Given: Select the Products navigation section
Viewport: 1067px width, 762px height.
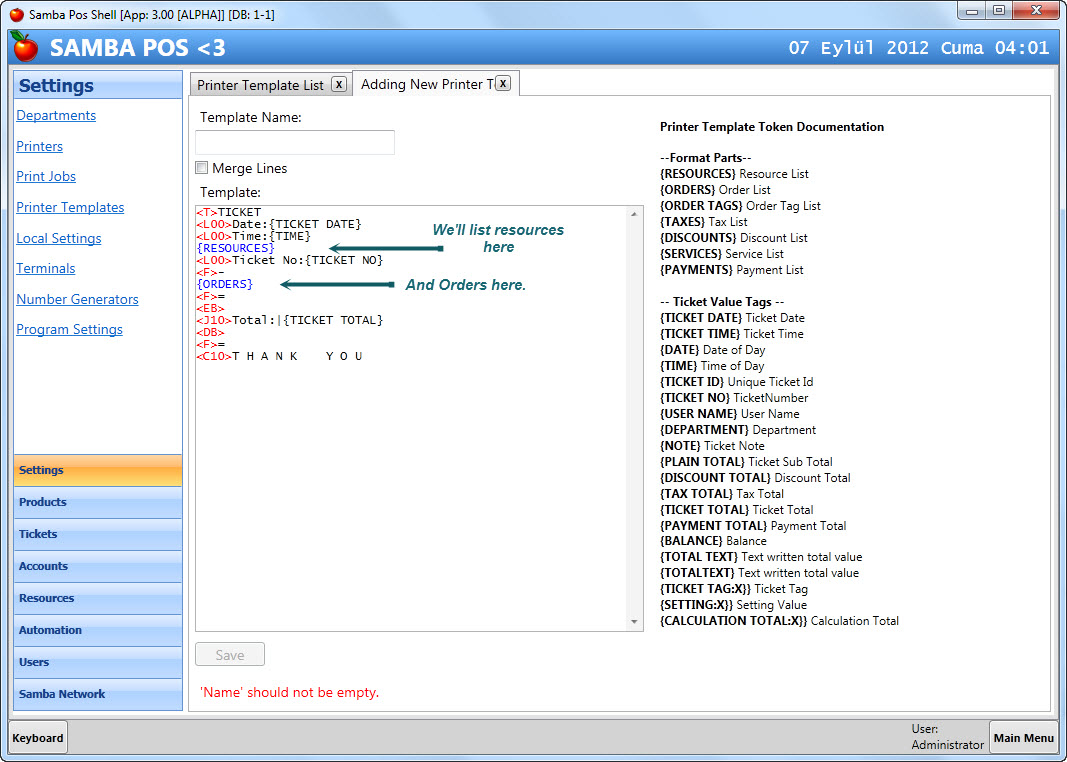Looking at the screenshot, I should (98, 502).
